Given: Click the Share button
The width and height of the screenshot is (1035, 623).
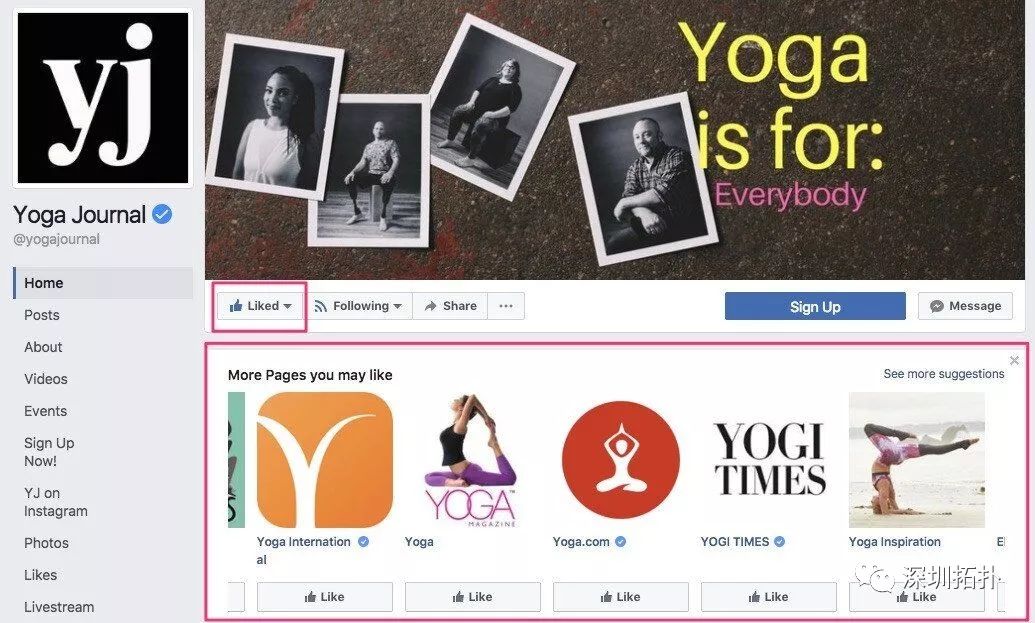Looking at the screenshot, I should [x=451, y=306].
